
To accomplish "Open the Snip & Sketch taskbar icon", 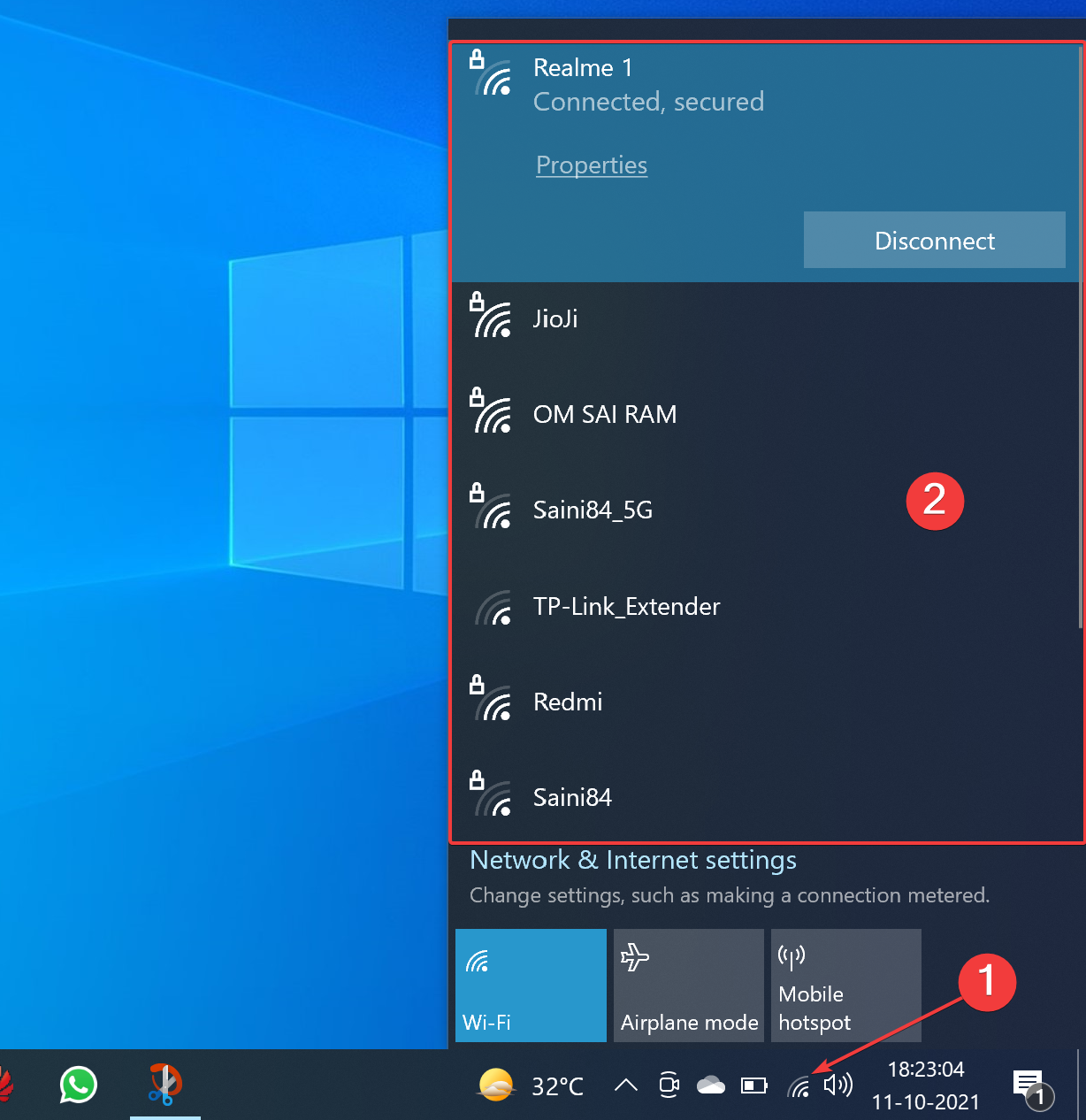I will (164, 1085).
